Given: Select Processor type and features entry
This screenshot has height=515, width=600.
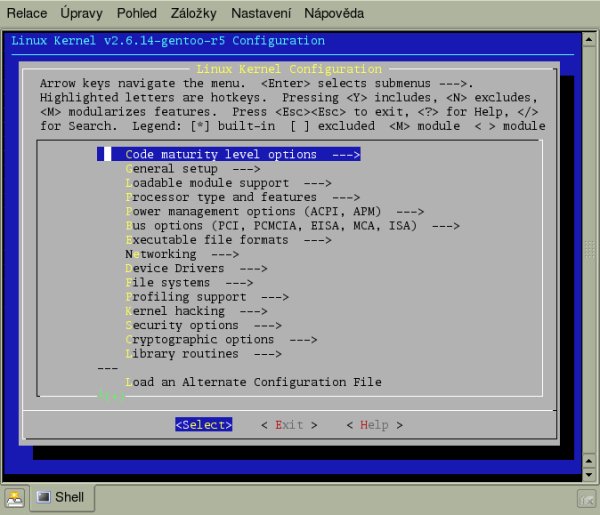Looking at the screenshot, I should 242,197.
